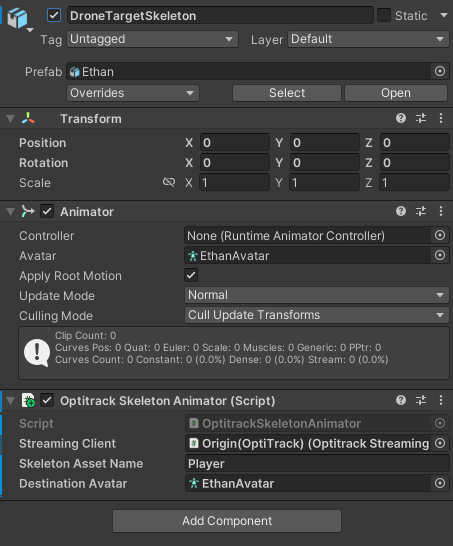This screenshot has height=546, width=453.
Task: Open Animator presets icon
Action: pyautogui.click(x=421, y=211)
